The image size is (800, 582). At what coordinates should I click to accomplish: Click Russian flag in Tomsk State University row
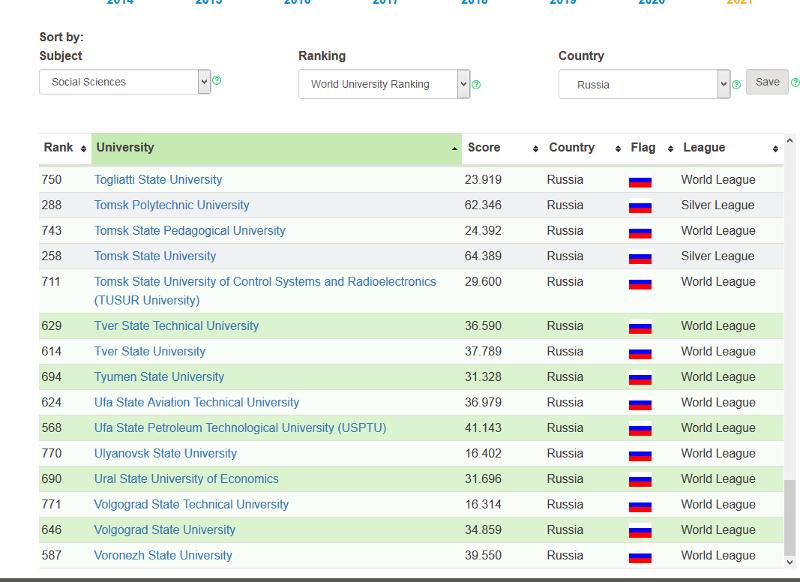[640, 257]
